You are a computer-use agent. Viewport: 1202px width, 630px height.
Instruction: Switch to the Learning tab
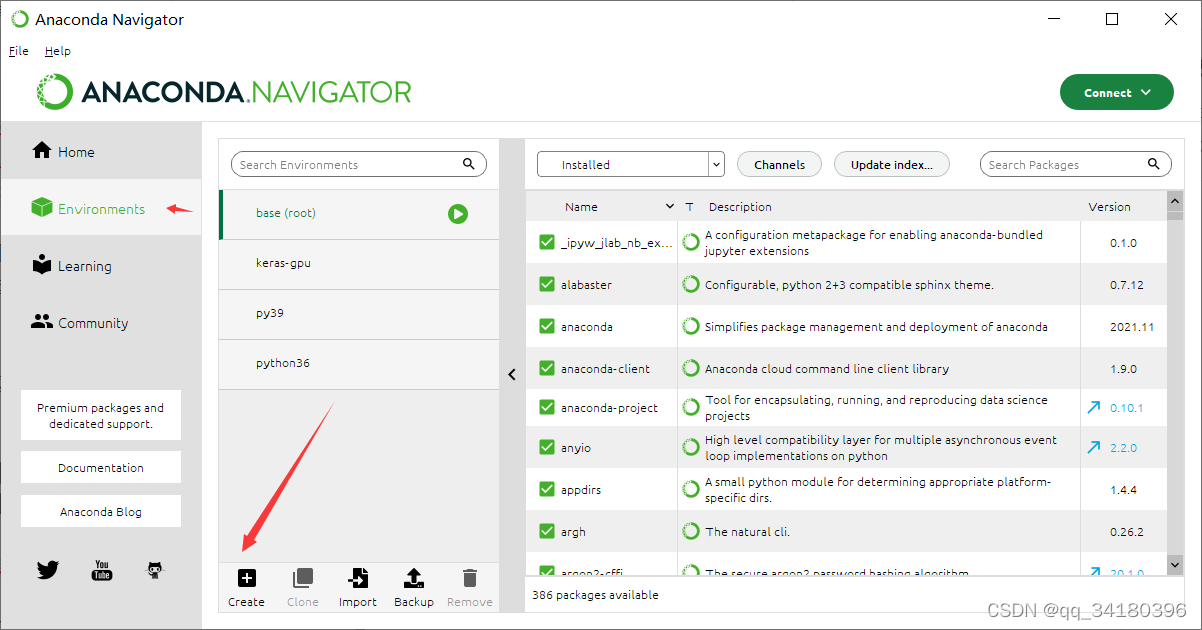[101, 266]
